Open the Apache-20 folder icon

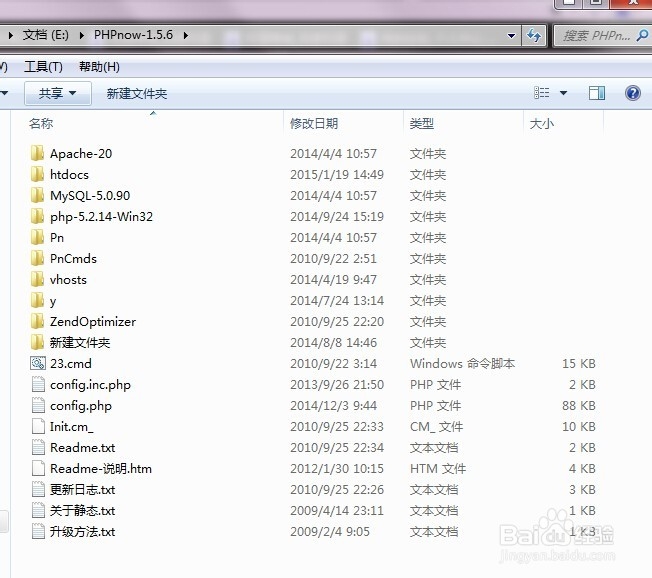coord(37,153)
